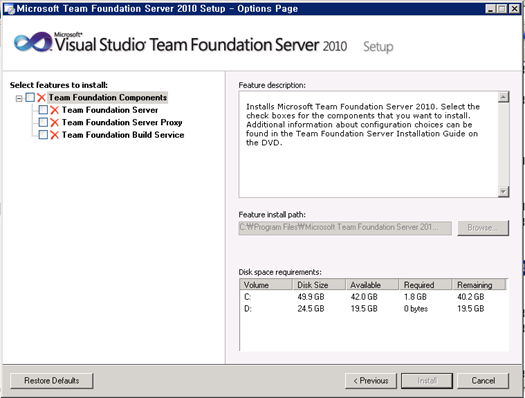
Task: Close the setup window
Action: (514, 9)
